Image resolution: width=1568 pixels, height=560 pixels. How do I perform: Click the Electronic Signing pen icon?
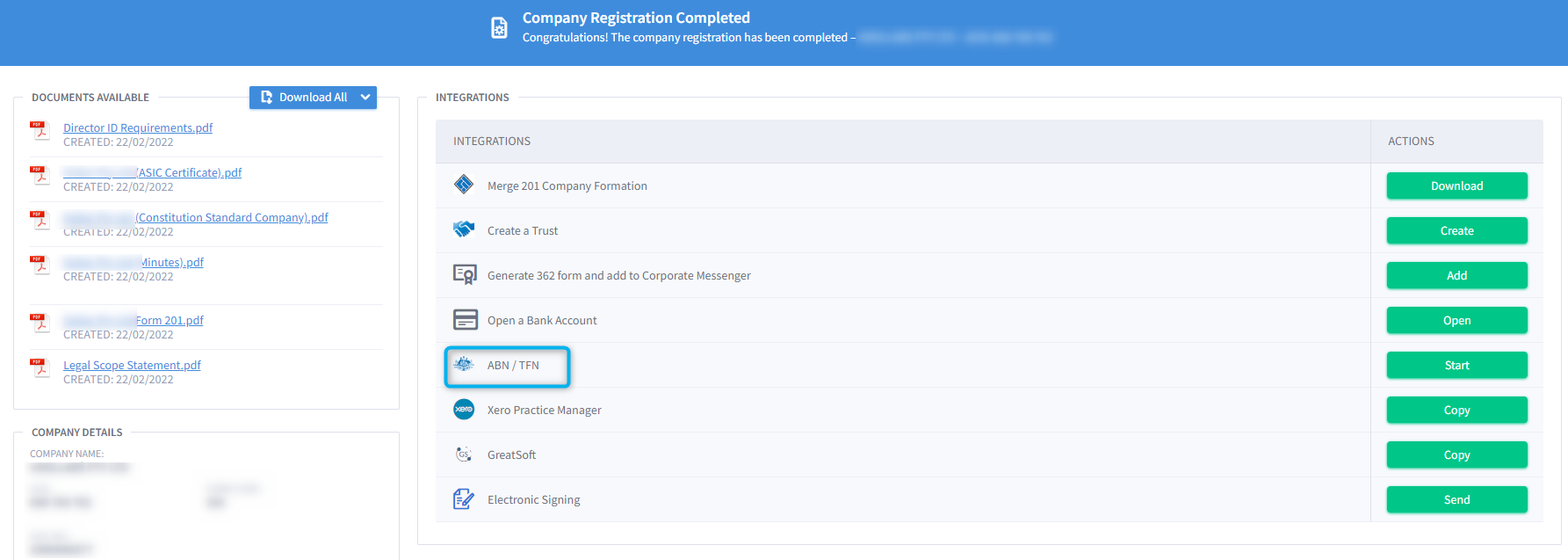tap(464, 498)
